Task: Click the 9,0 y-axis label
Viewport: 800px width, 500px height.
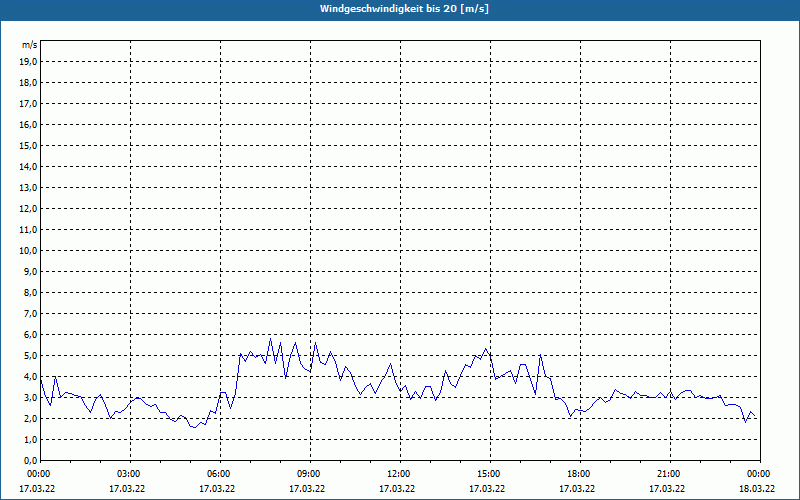Action: coord(31,271)
